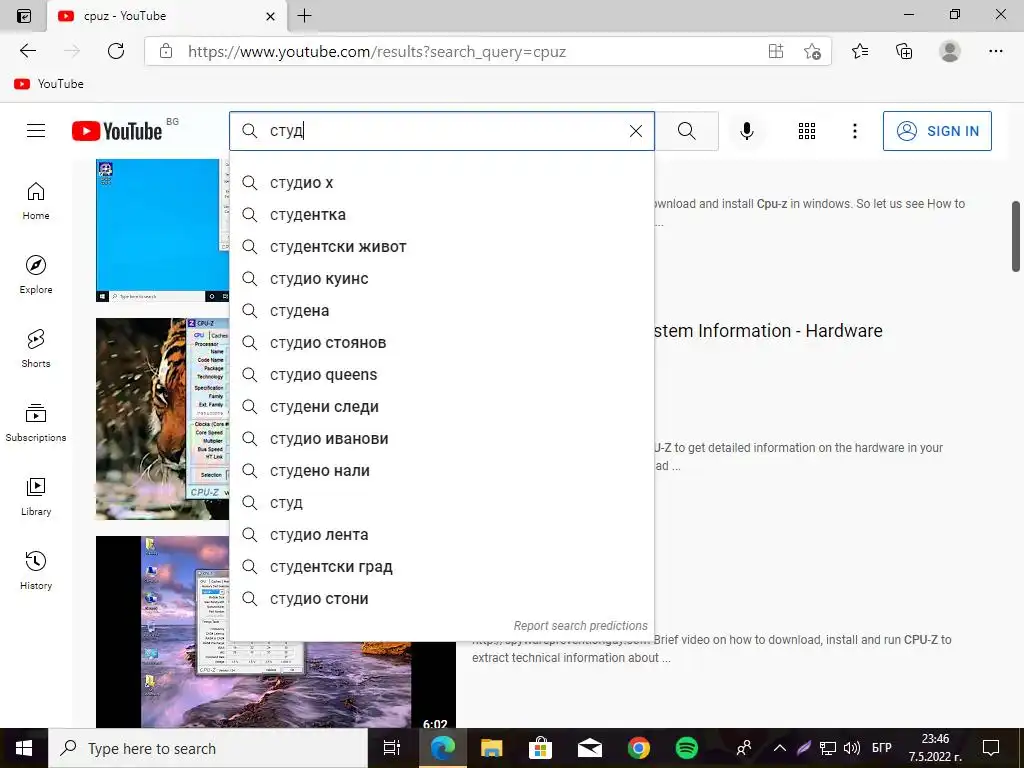Choose the plain 'студ' suggestion

442,503
